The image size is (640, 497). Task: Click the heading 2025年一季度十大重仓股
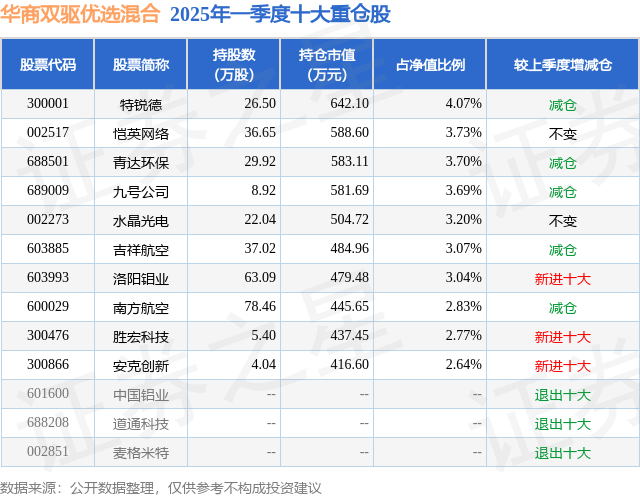coord(280,14)
